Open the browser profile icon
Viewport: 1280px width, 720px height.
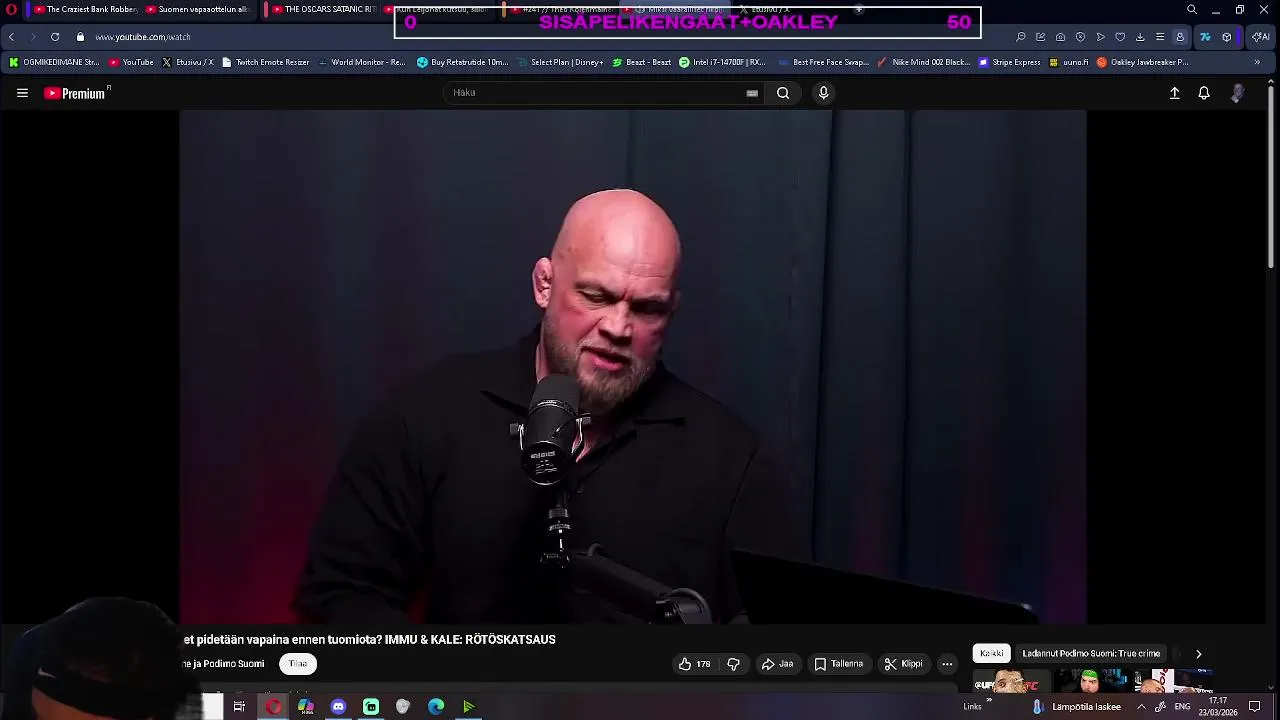click(x=1180, y=37)
